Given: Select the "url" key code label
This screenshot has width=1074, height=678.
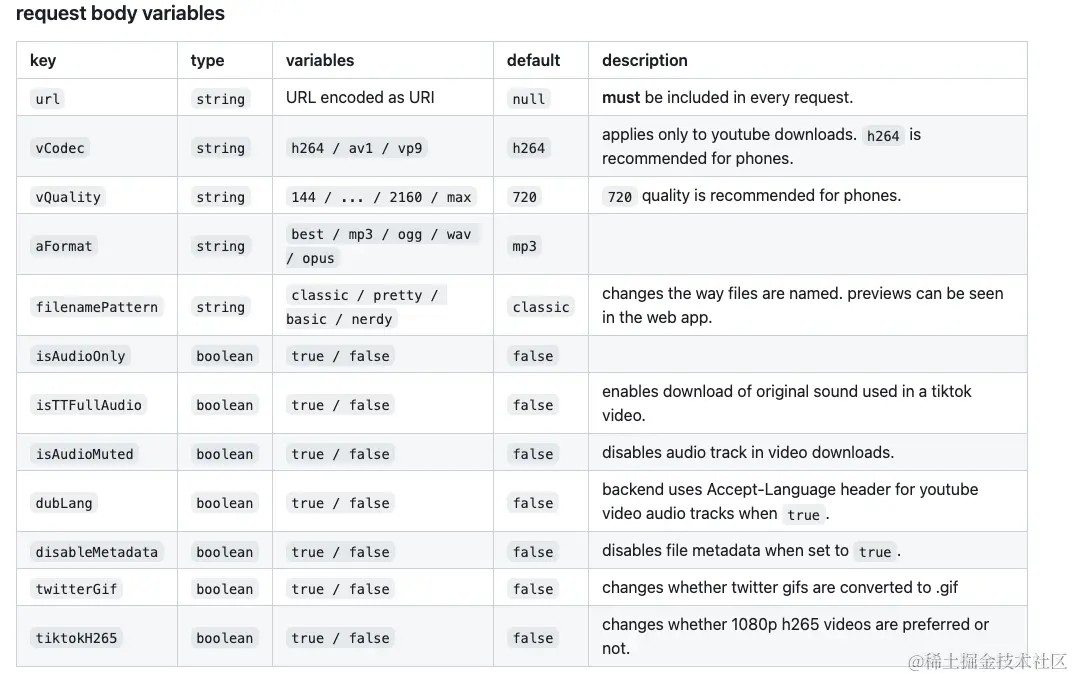Looking at the screenshot, I should pos(48,99).
